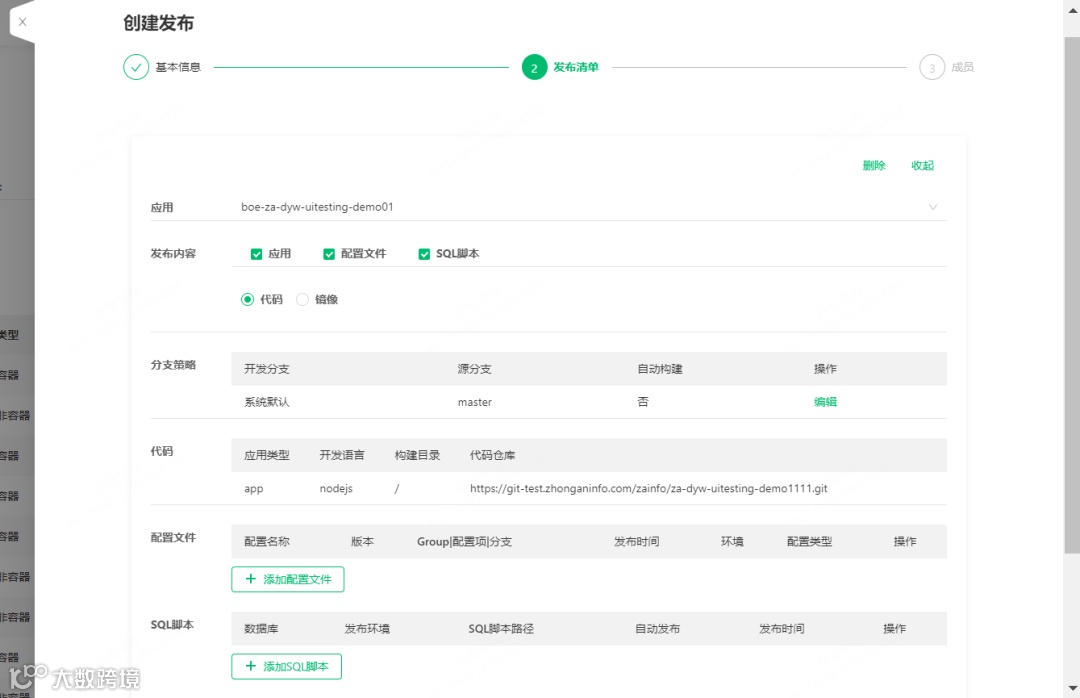Click 编辑 in the branch strategy row

(x=825, y=402)
